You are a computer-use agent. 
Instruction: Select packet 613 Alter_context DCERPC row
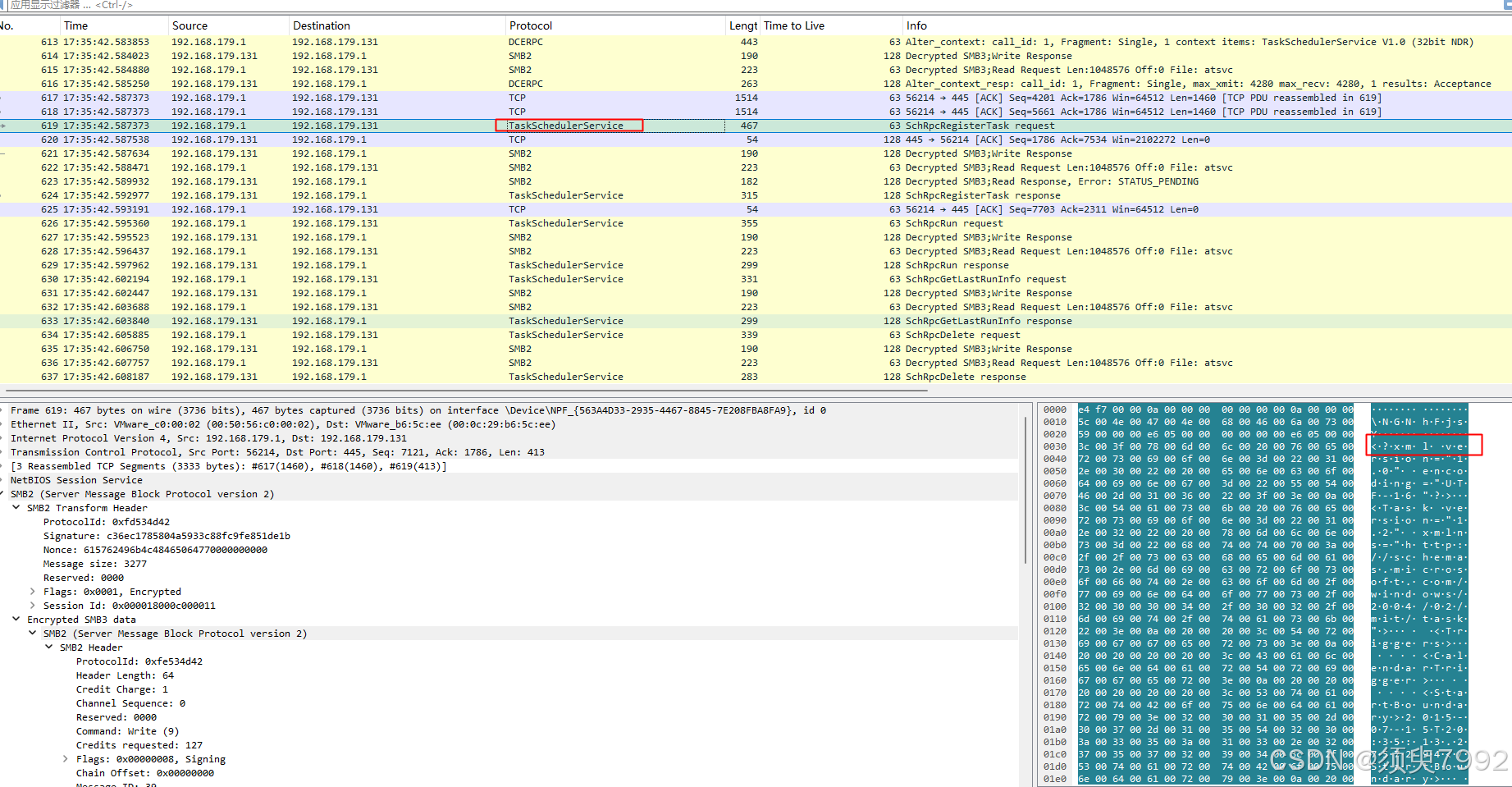756,42
